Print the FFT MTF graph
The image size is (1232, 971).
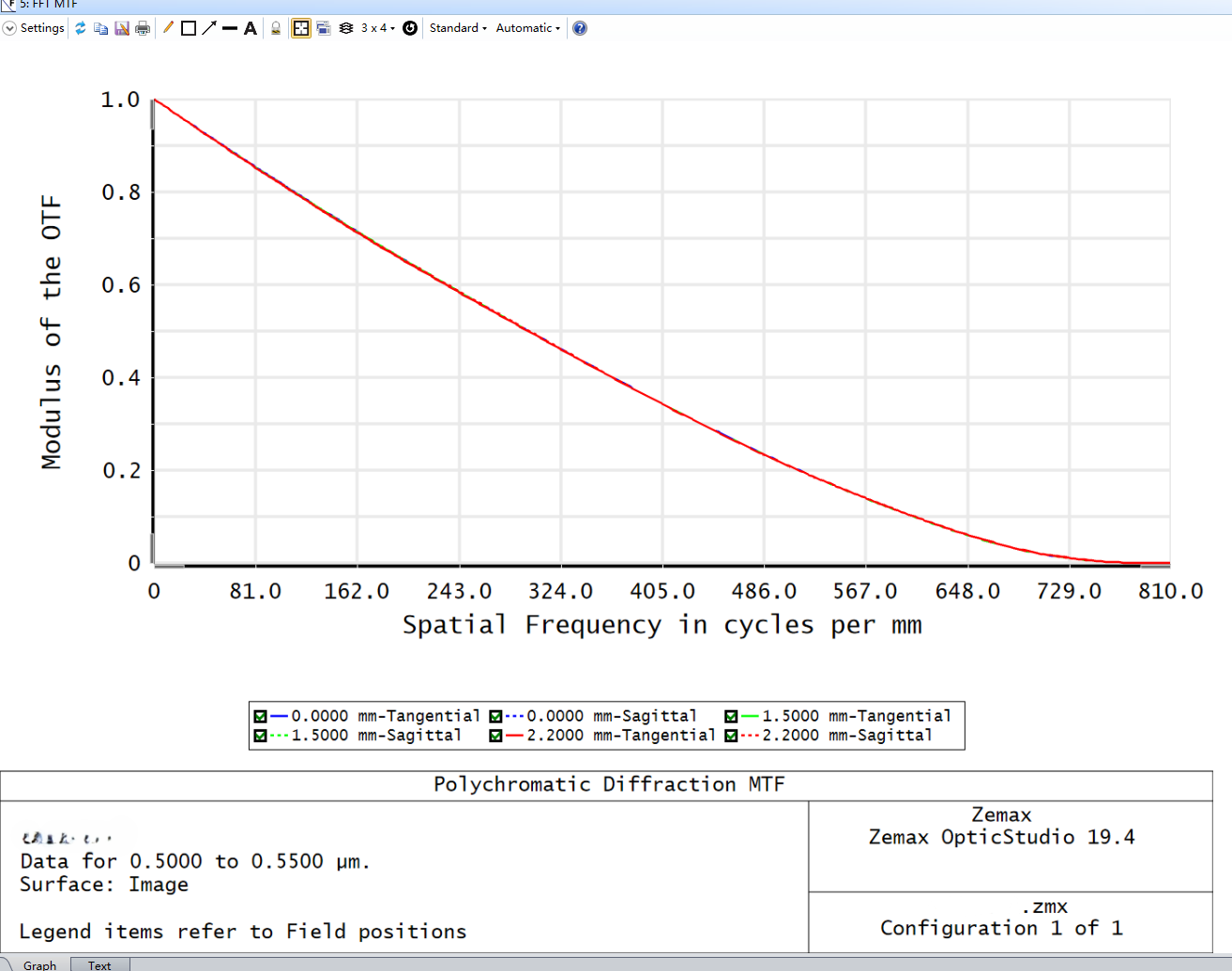[x=142, y=28]
